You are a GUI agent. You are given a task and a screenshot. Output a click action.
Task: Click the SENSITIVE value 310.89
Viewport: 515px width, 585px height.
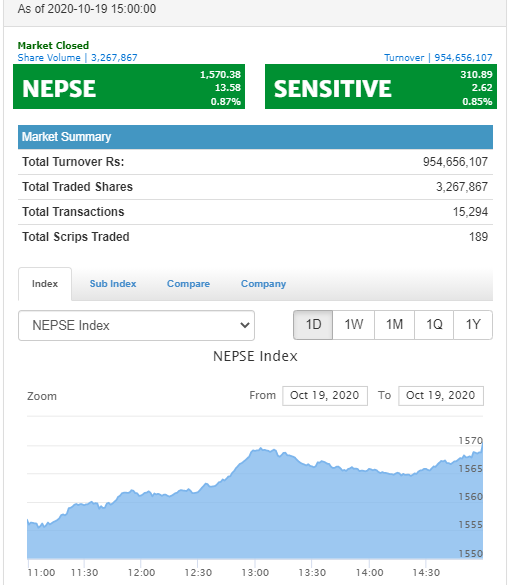tap(476, 75)
